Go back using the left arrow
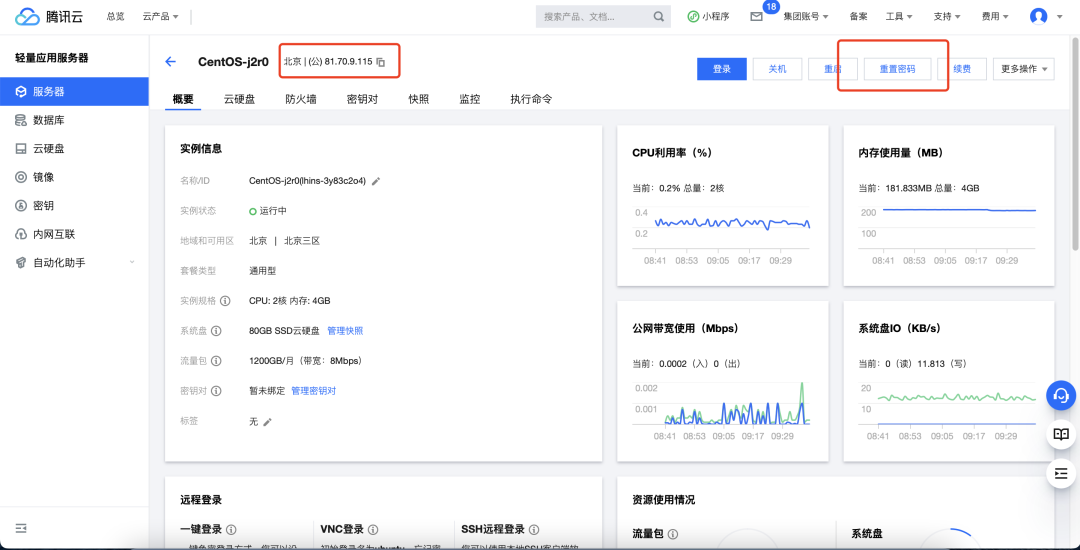The height and width of the screenshot is (550, 1080). pos(171,62)
